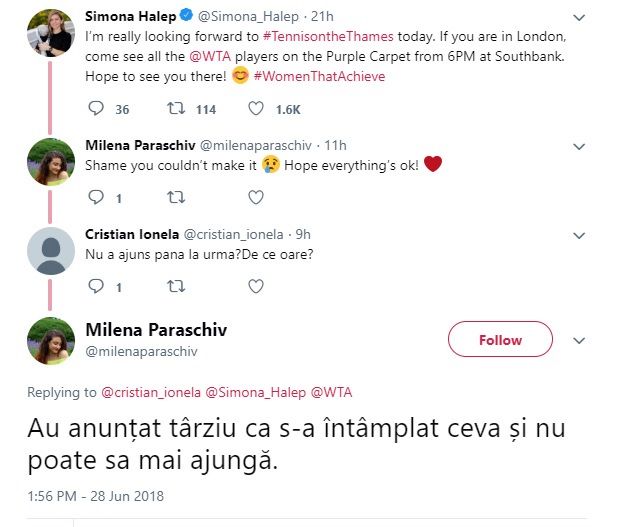Retweet Simona Halep's tweet
631x527 pixels.
click(x=178, y=108)
